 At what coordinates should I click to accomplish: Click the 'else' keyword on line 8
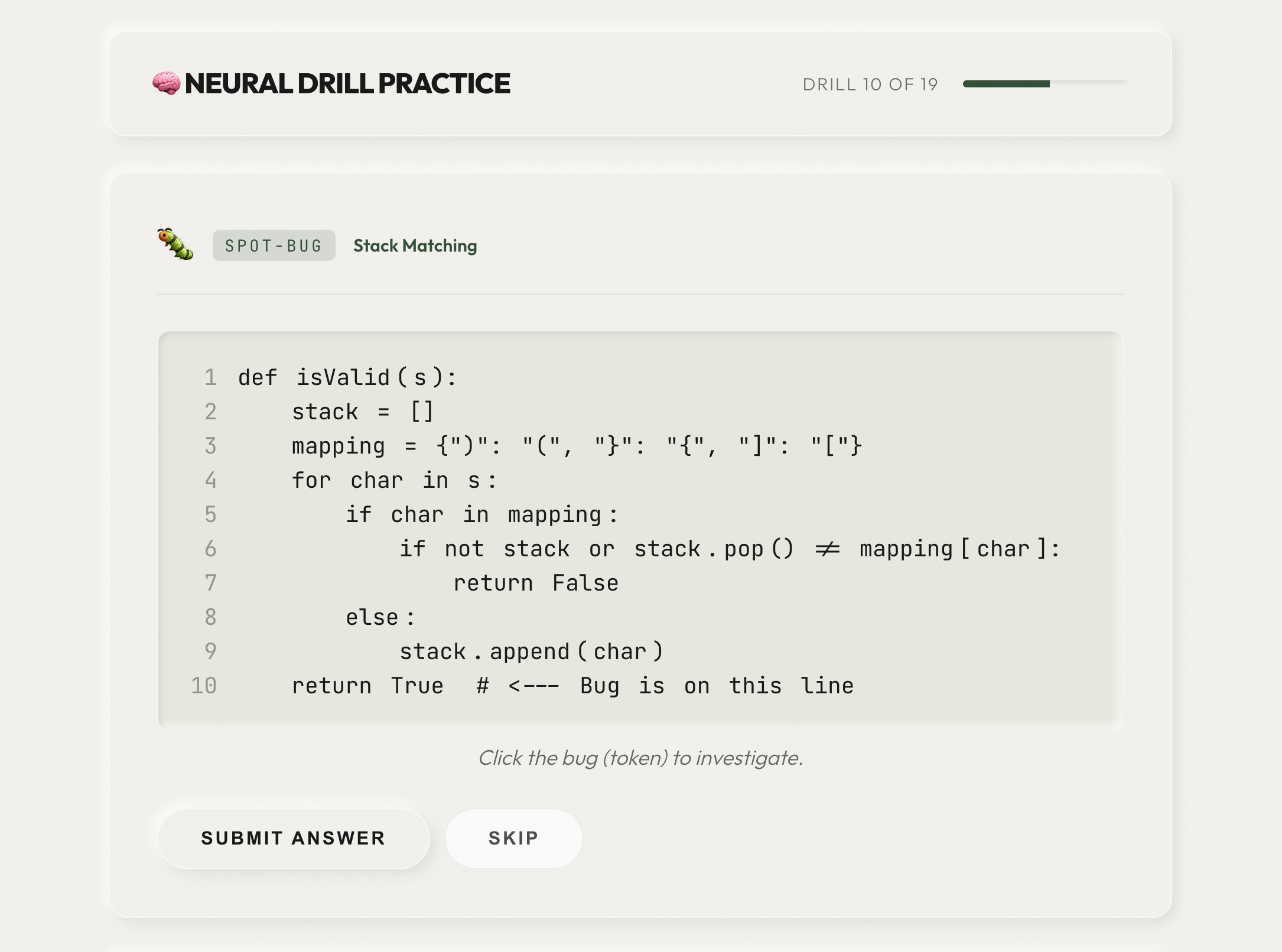coord(372,617)
